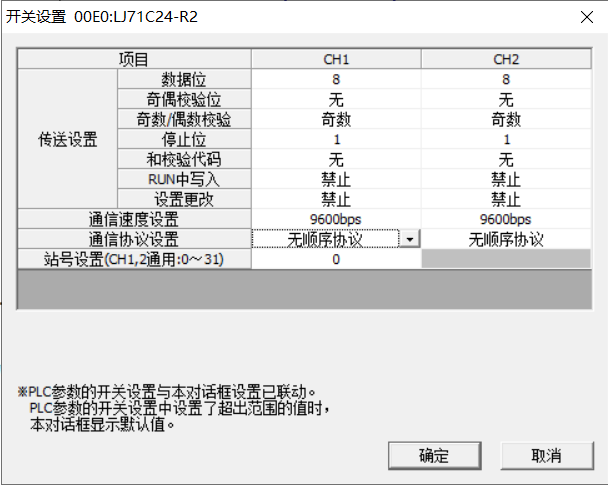Open CH1 通信协议设置 dropdown arrow
The height and width of the screenshot is (485, 608).
[410, 239]
